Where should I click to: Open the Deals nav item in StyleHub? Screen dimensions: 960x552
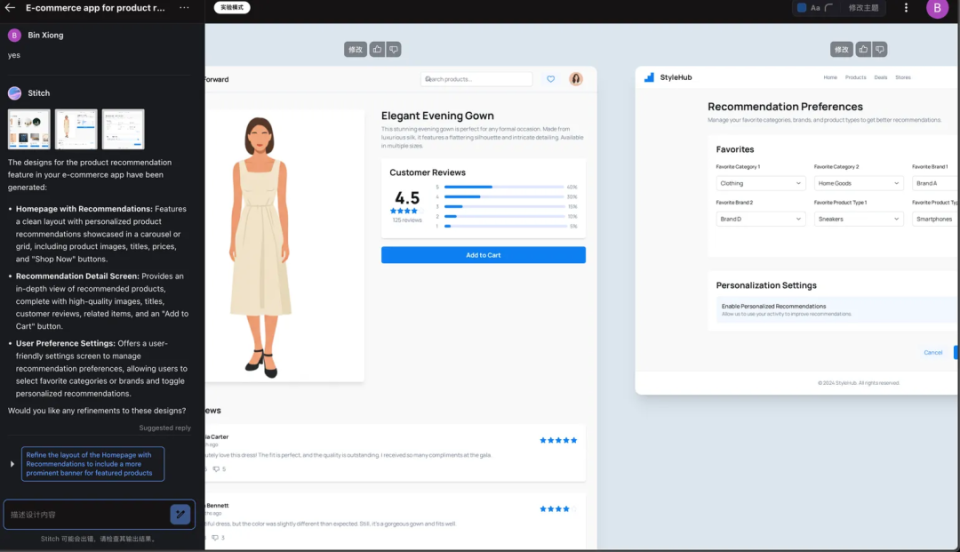coord(880,78)
